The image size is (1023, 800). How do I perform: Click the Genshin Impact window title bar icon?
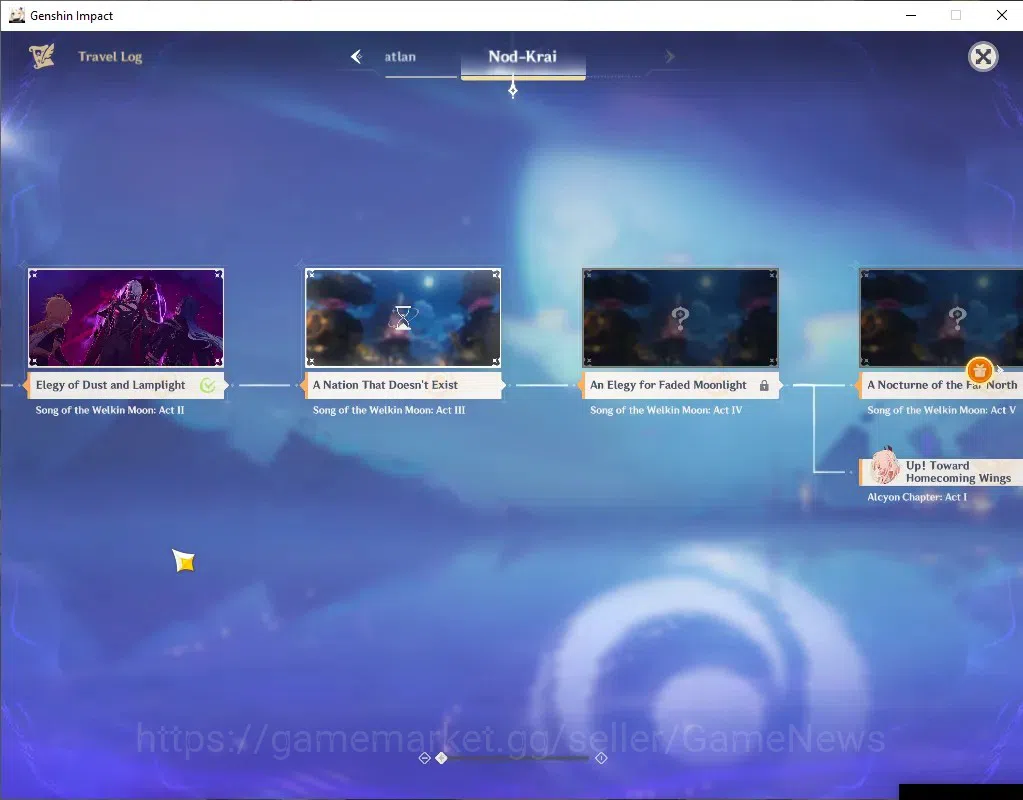[x=16, y=15]
